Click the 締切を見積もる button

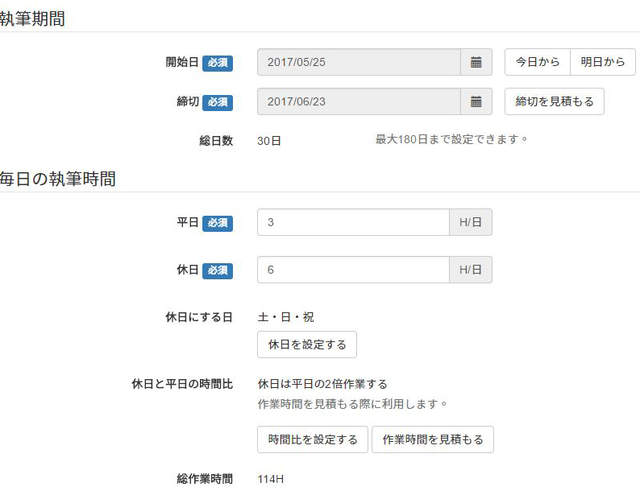pos(554,101)
